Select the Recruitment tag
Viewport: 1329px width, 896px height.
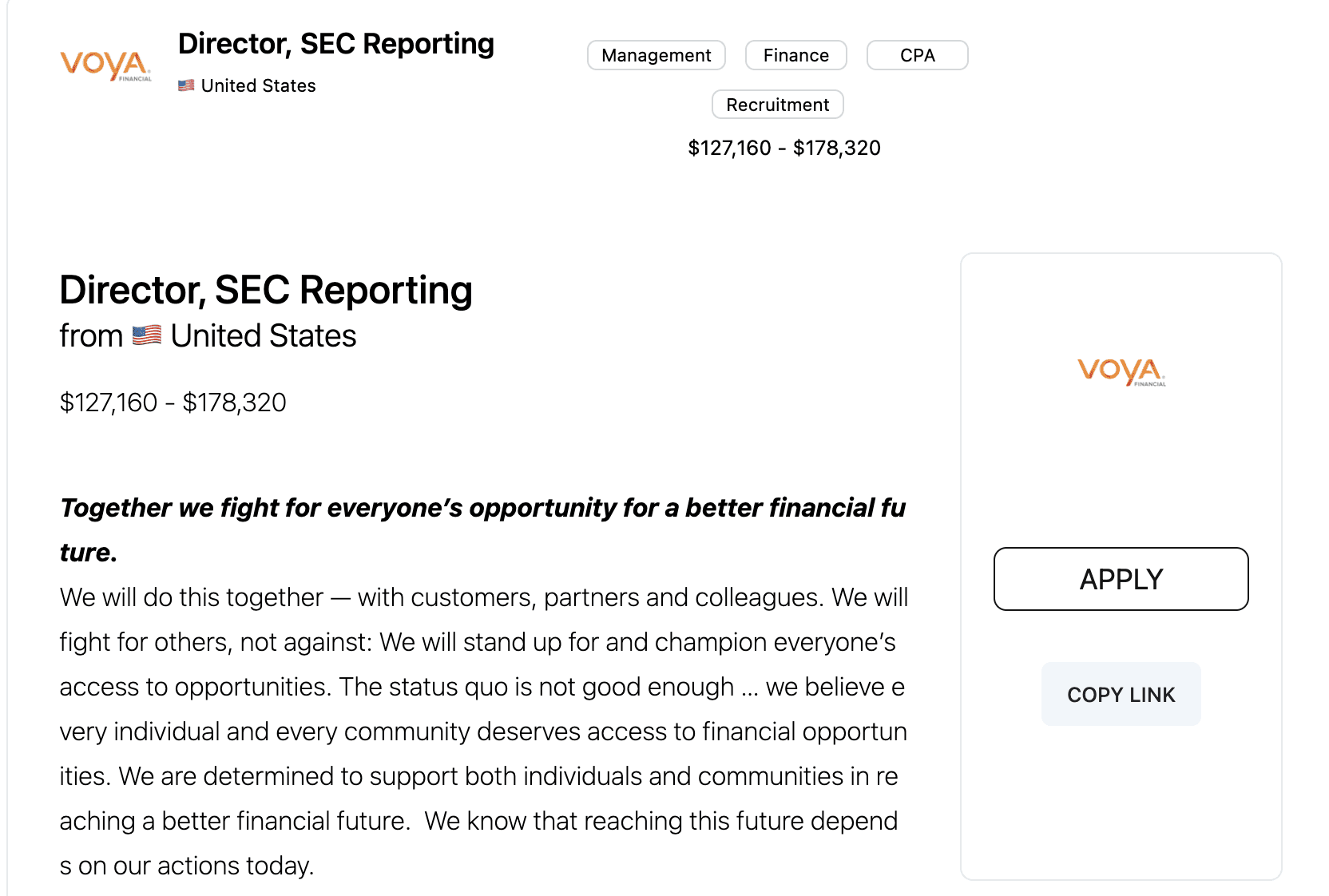778,105
